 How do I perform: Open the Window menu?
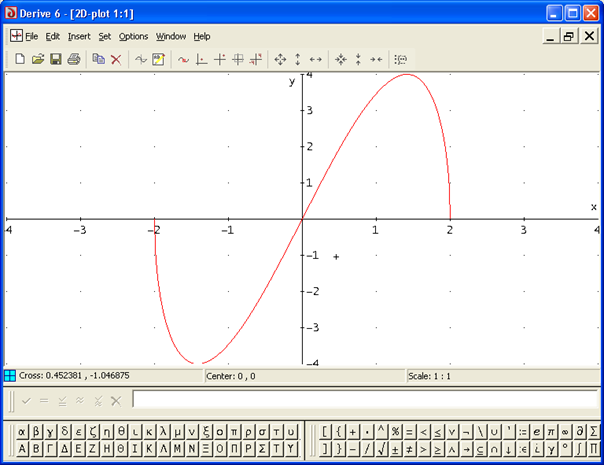coord(170,36)
